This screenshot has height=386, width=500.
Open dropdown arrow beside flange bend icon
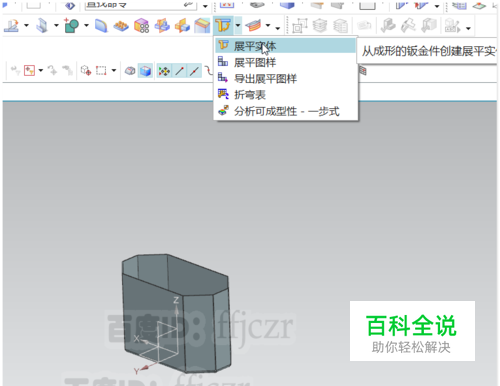pos(56,25)
